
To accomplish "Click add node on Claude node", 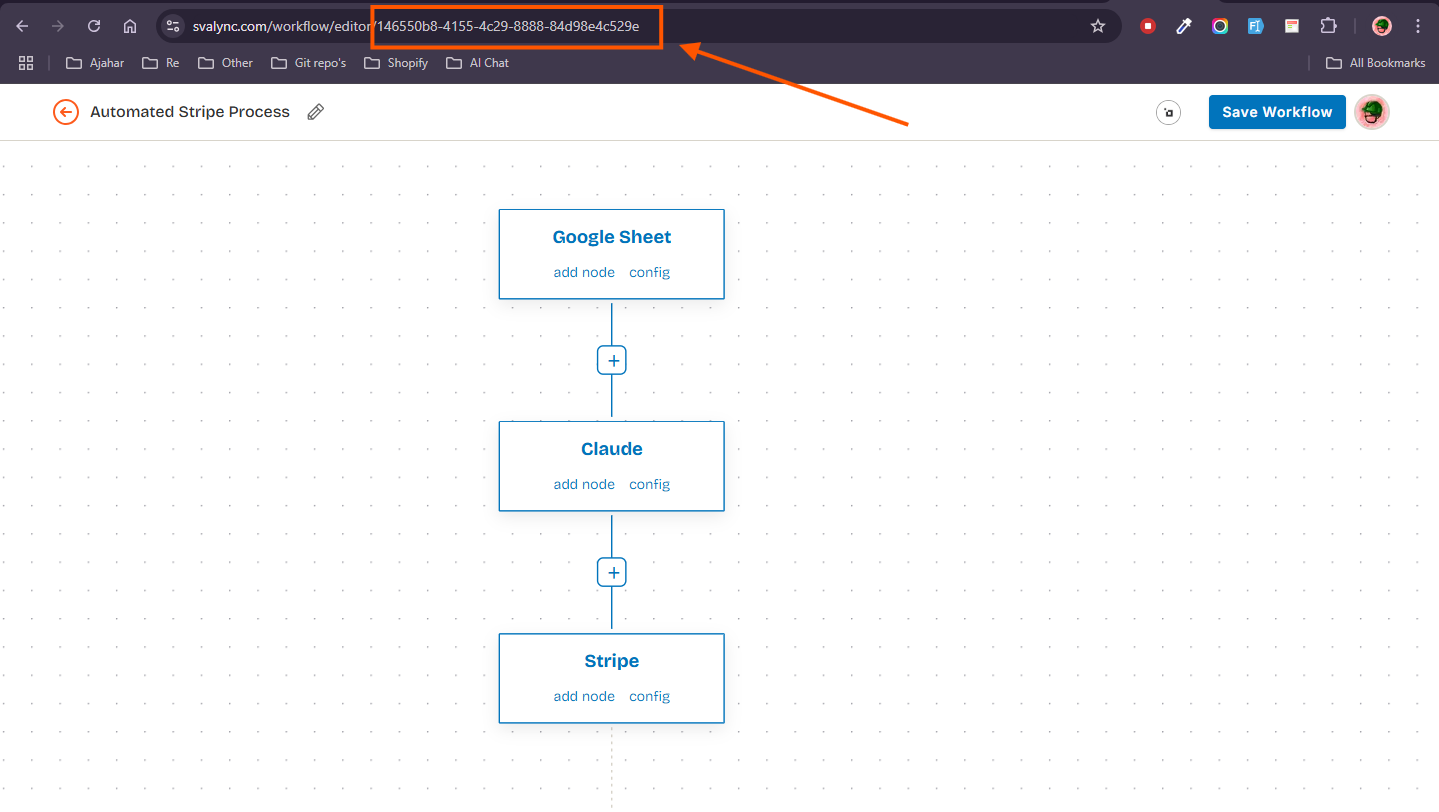I will [584, 484].
